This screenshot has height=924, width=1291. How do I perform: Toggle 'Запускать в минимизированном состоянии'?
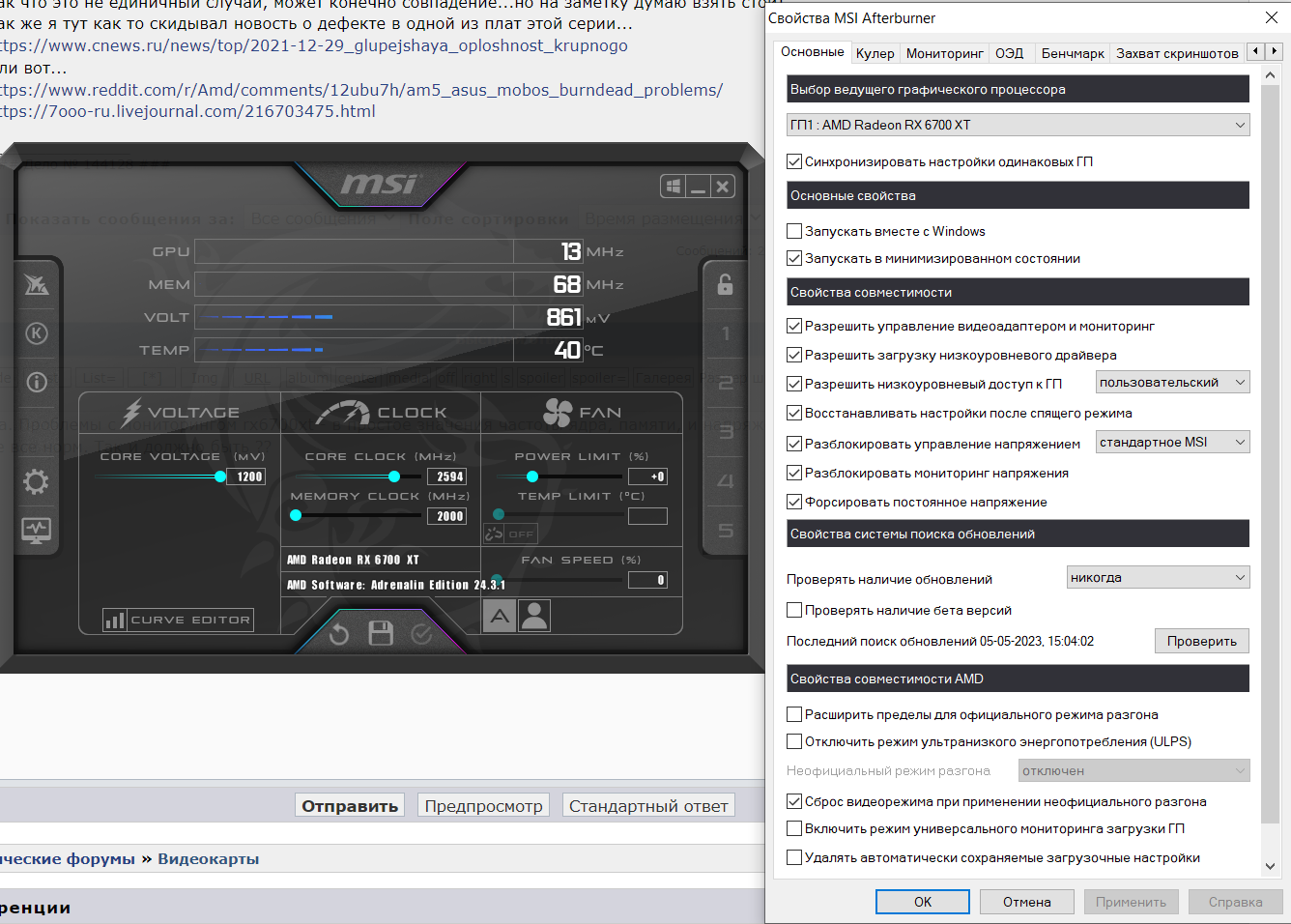794,258
